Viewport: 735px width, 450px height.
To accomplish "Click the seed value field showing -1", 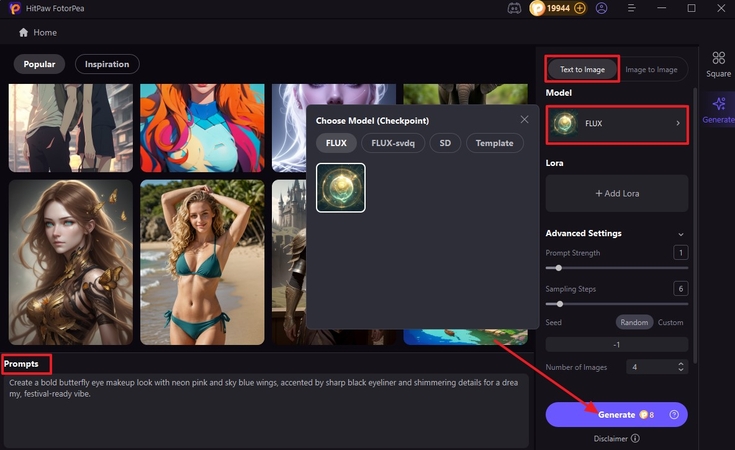I will [x=617, y=345].
